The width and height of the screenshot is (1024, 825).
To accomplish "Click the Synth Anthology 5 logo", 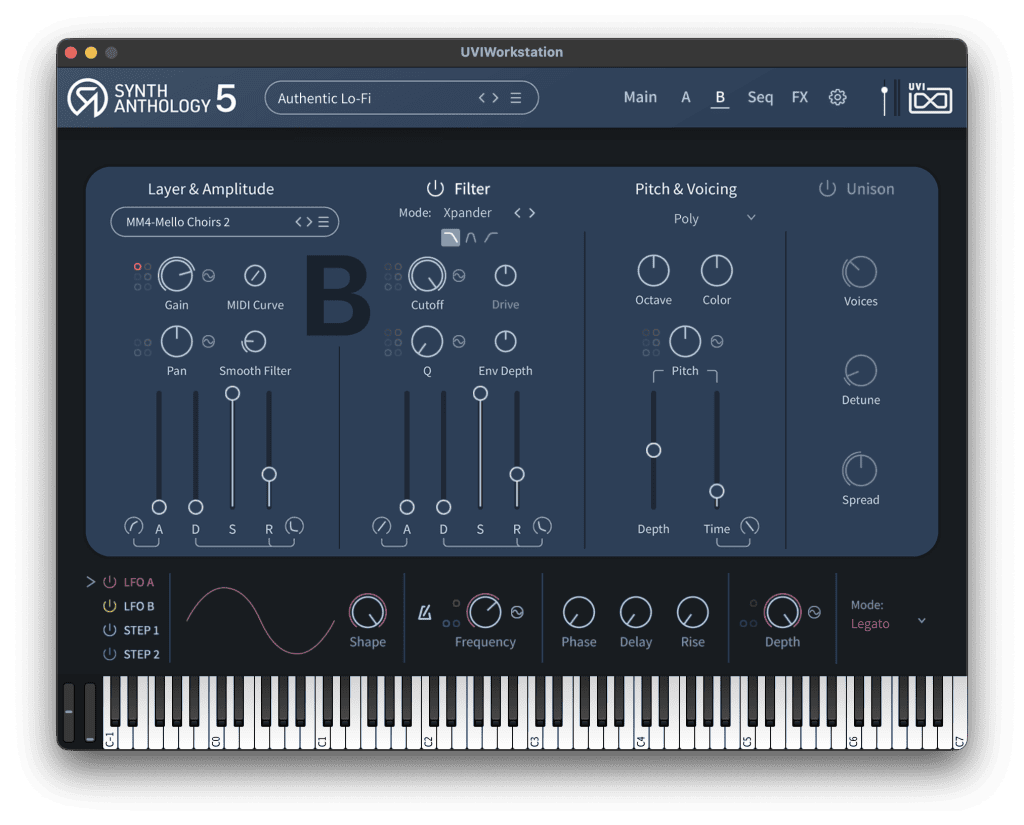I will pos(152,98).
